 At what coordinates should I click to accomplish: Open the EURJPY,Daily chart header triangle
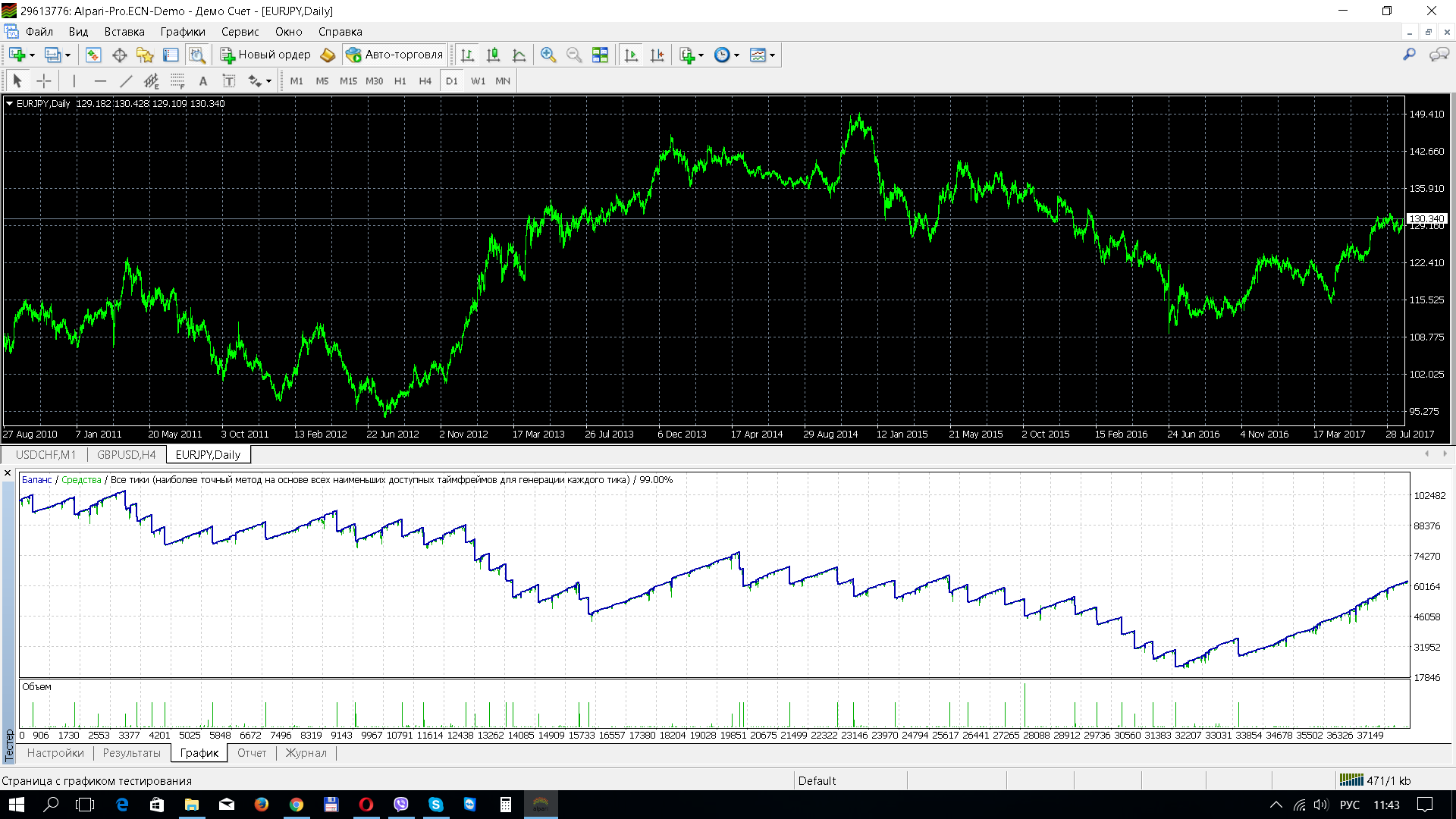[9, 103]
